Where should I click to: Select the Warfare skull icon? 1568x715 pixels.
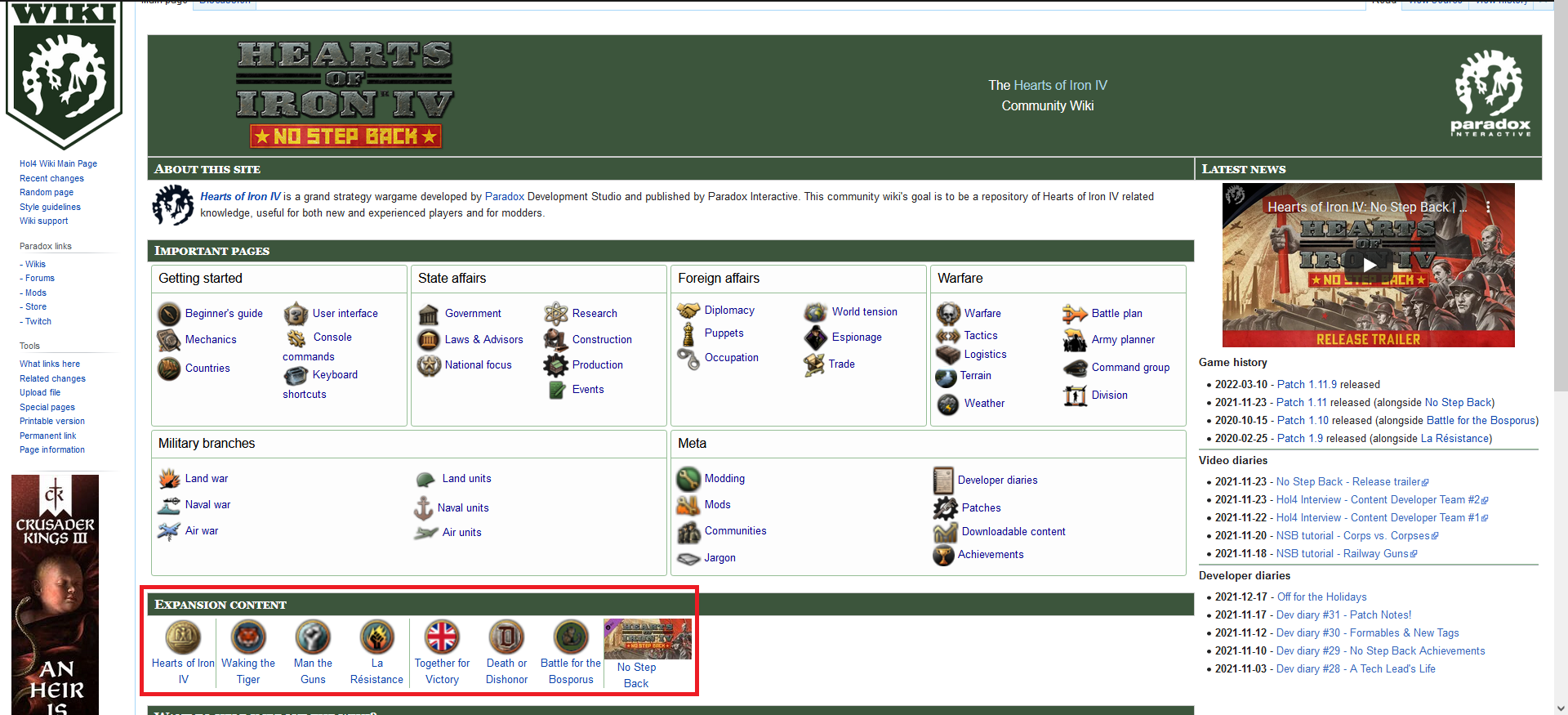tap(948, 314)
